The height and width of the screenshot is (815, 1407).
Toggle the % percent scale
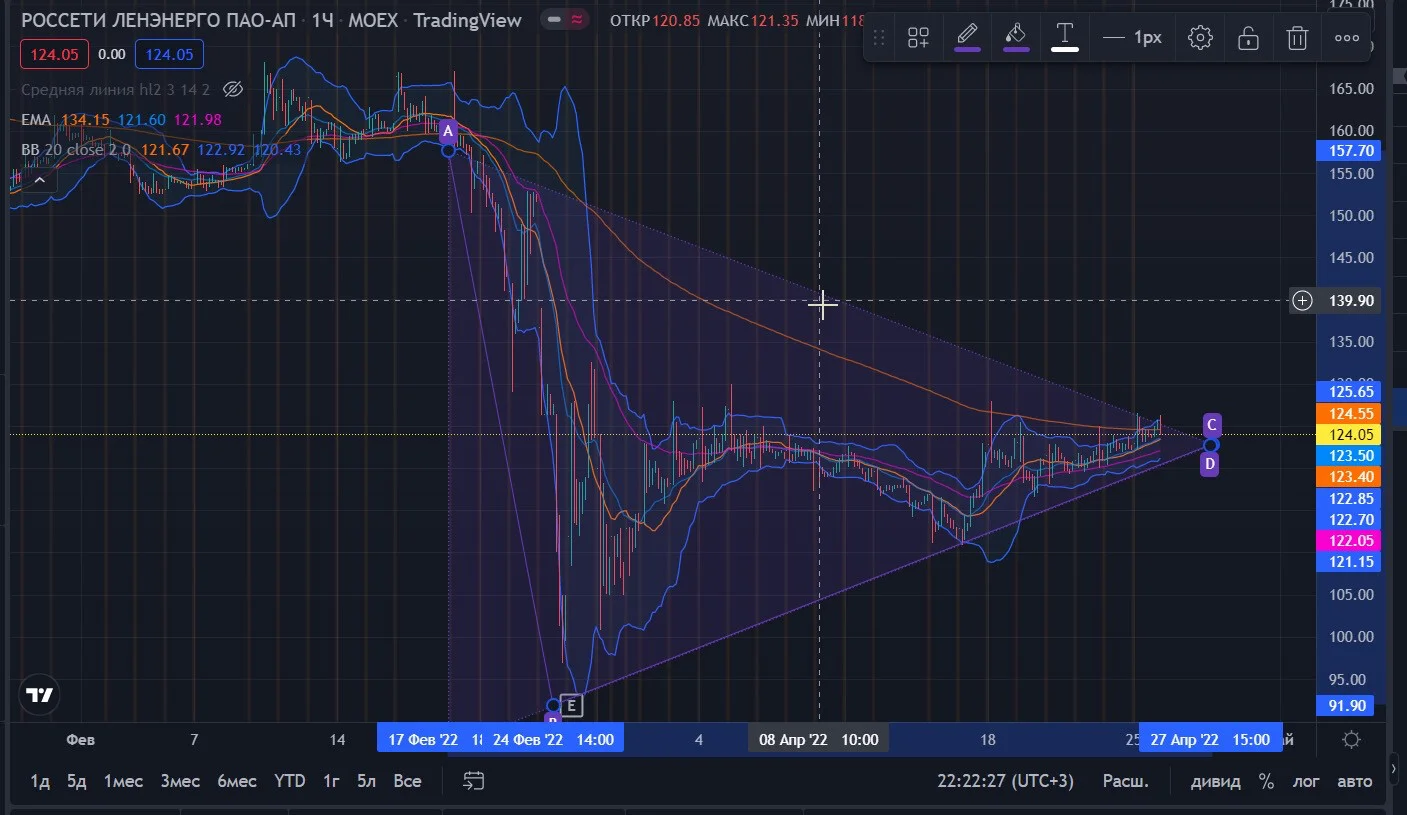[x=1267, y=781]
